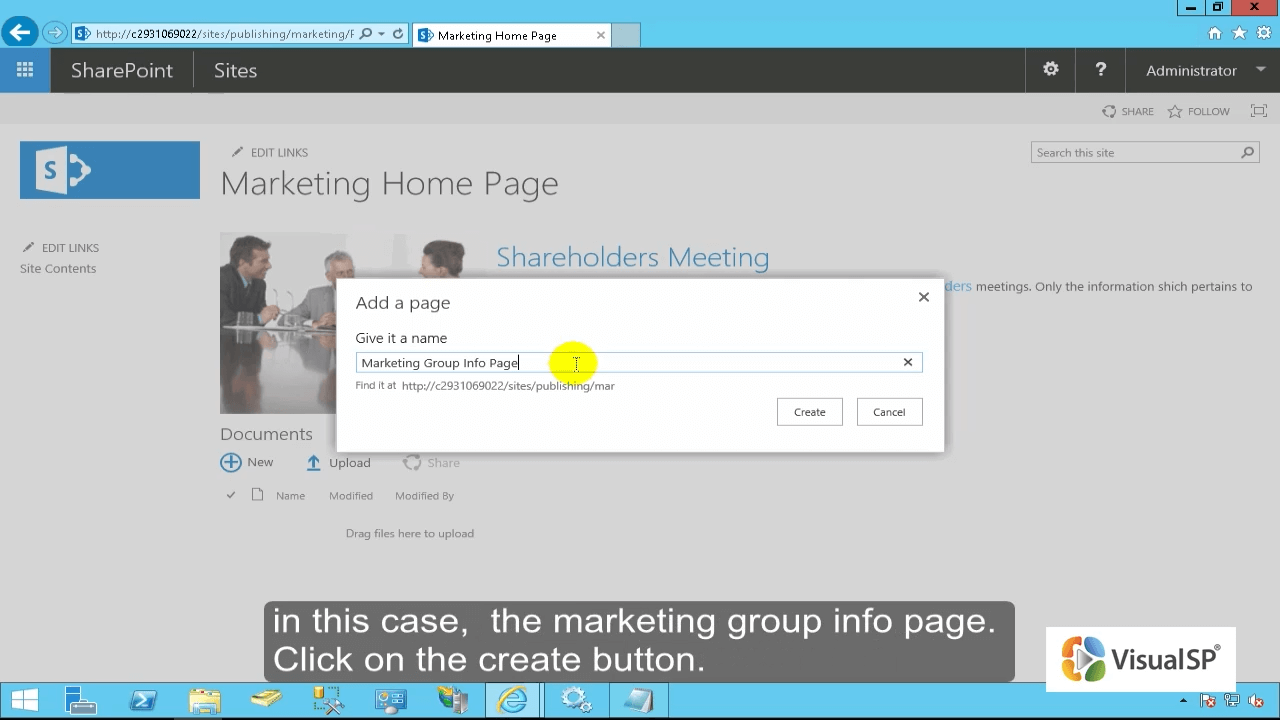The width and height of the screenshot is (1280, 720).
Task: Open the SharePoint app launcher grid
Action: (25, 70)
